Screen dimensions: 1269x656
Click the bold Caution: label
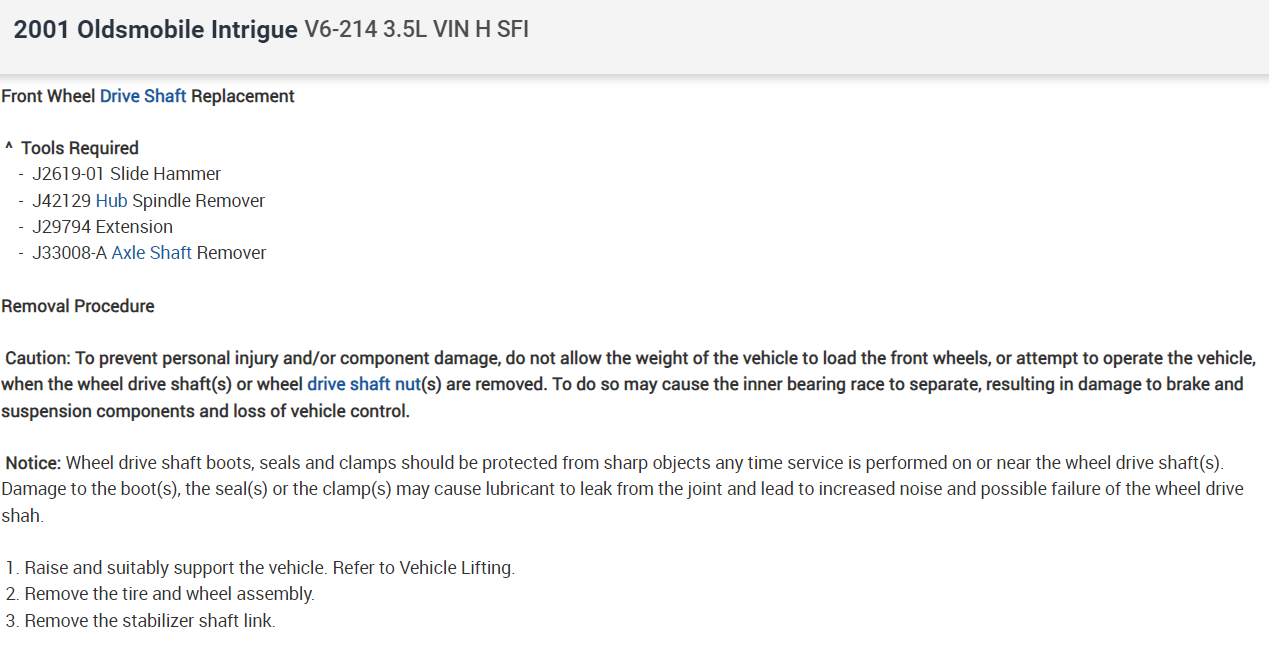38,358
